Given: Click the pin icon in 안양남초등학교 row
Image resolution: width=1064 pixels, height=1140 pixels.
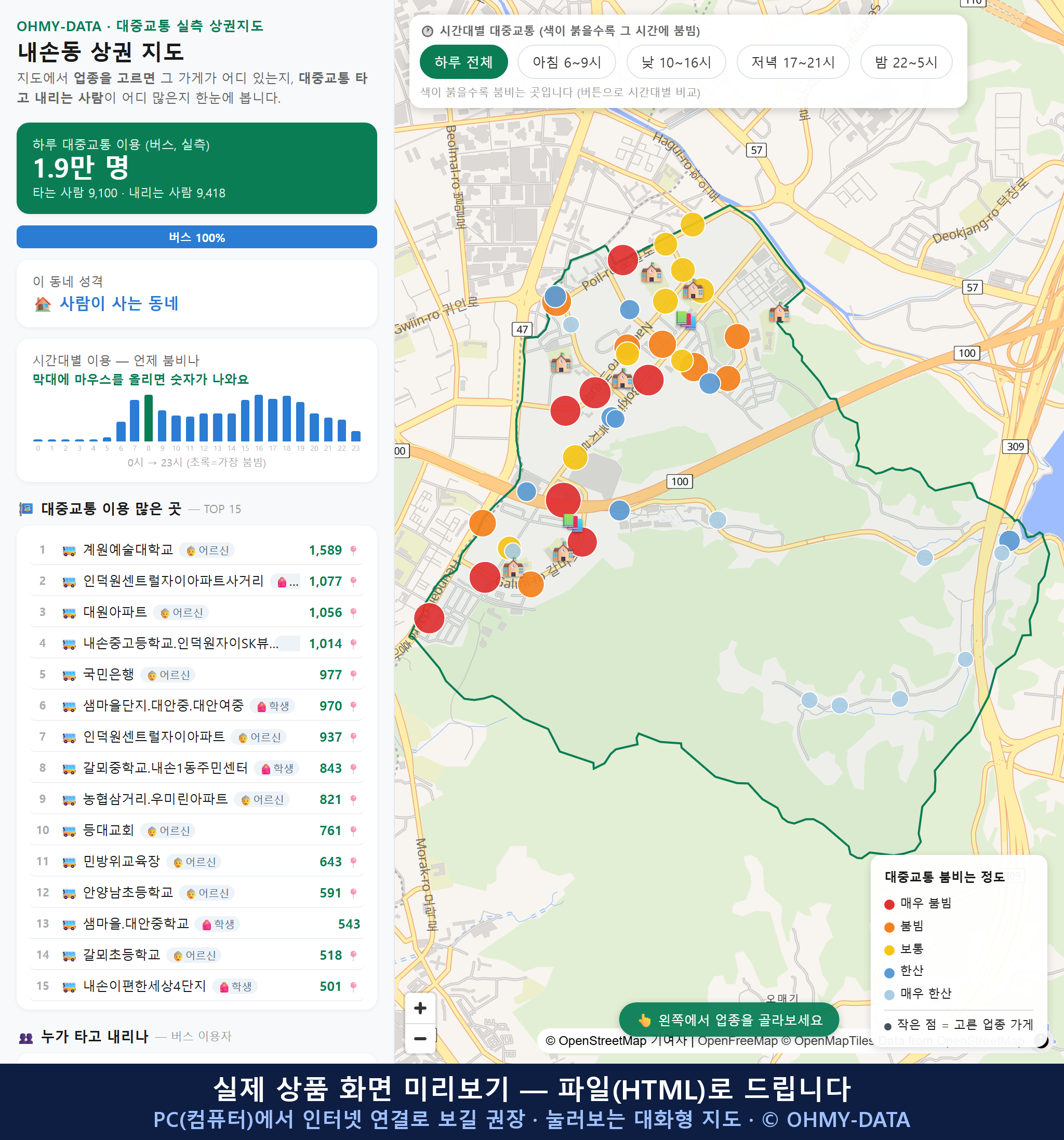Looking at the screenshot, I should 353,893.
